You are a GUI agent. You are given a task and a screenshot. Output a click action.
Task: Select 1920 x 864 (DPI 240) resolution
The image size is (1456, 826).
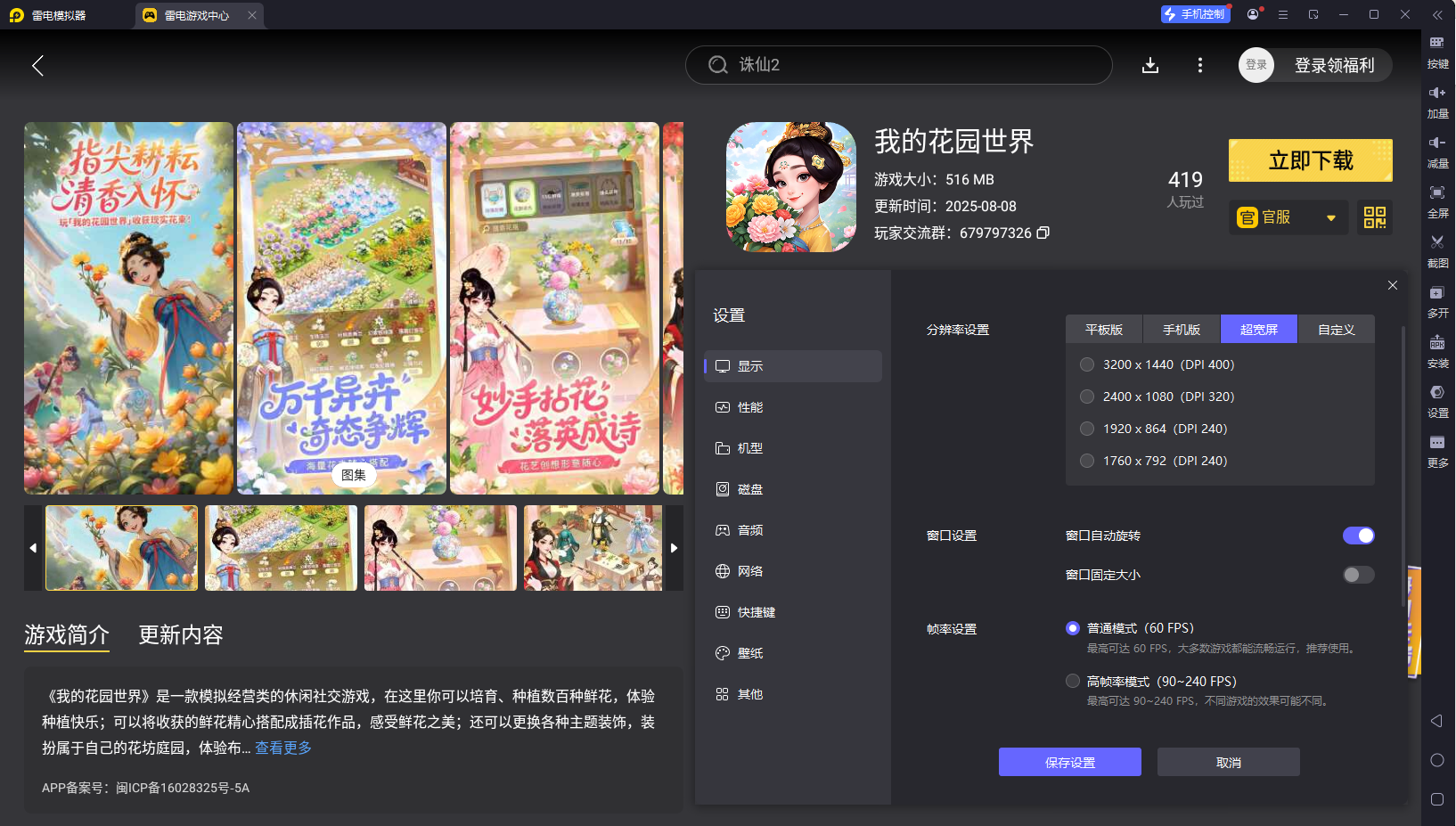point(1087,429)
